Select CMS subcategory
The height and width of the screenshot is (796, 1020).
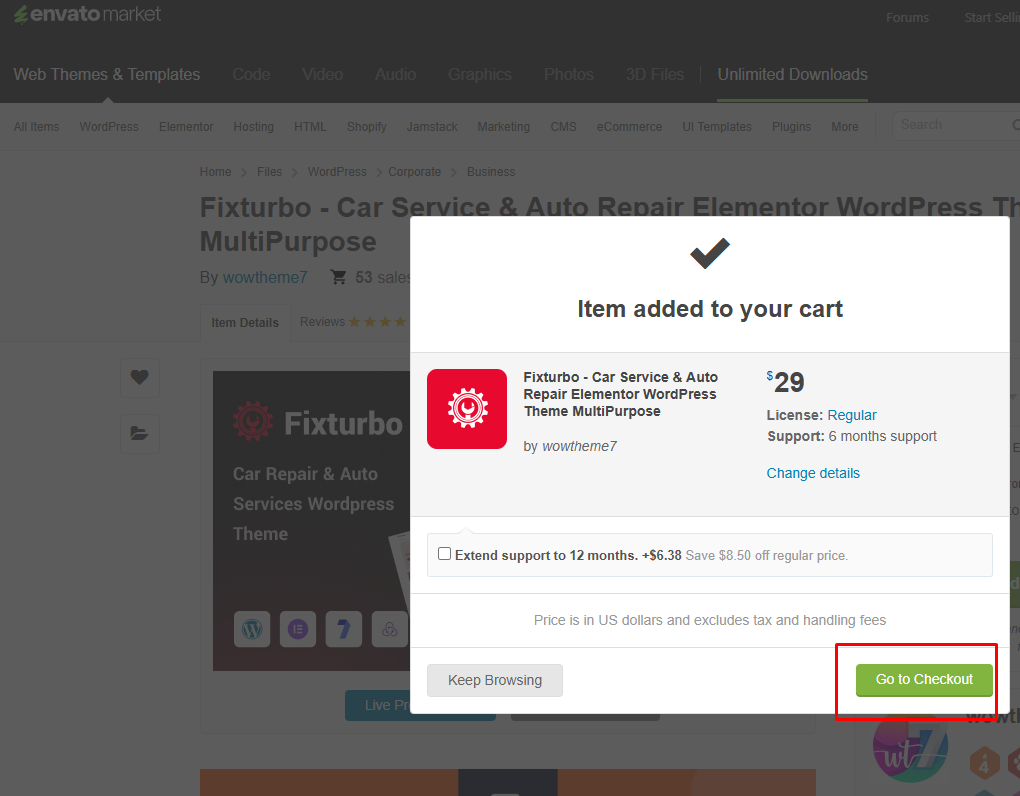(563, 127)
